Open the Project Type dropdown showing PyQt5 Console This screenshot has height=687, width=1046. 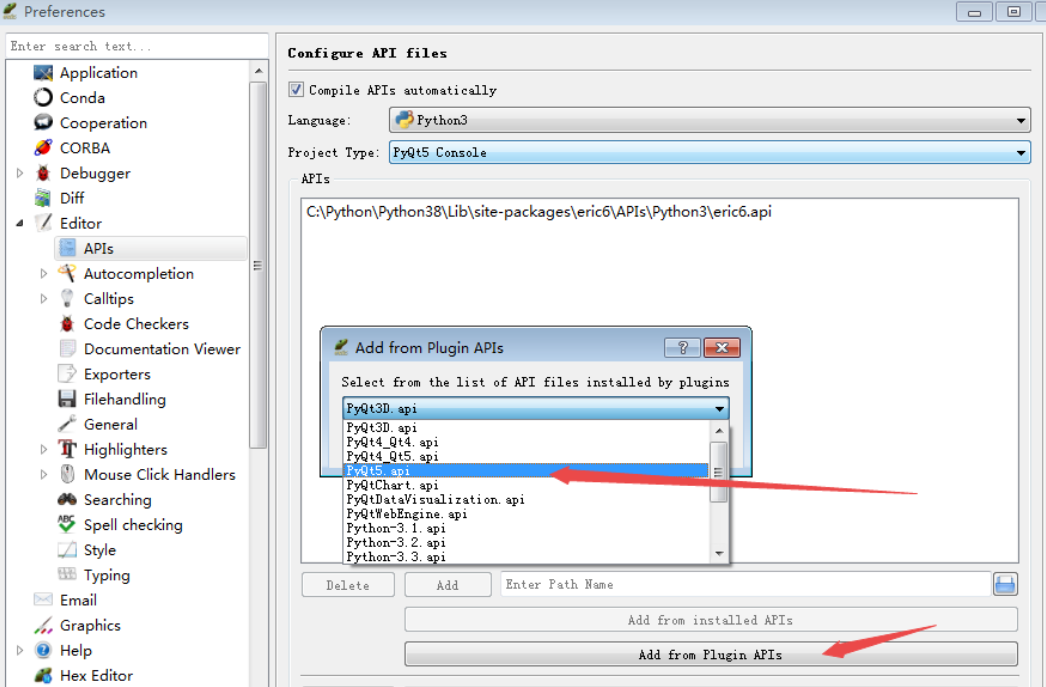pos(710,152)
